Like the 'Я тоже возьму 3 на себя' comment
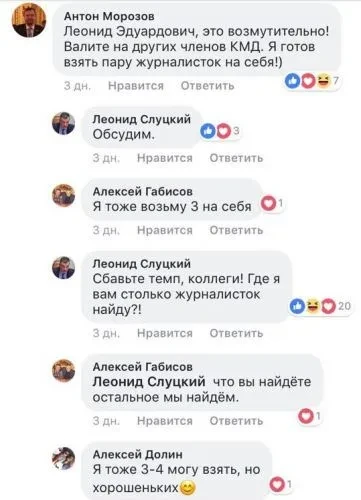The width and height of the screenshot is (361, 500). 165,230
